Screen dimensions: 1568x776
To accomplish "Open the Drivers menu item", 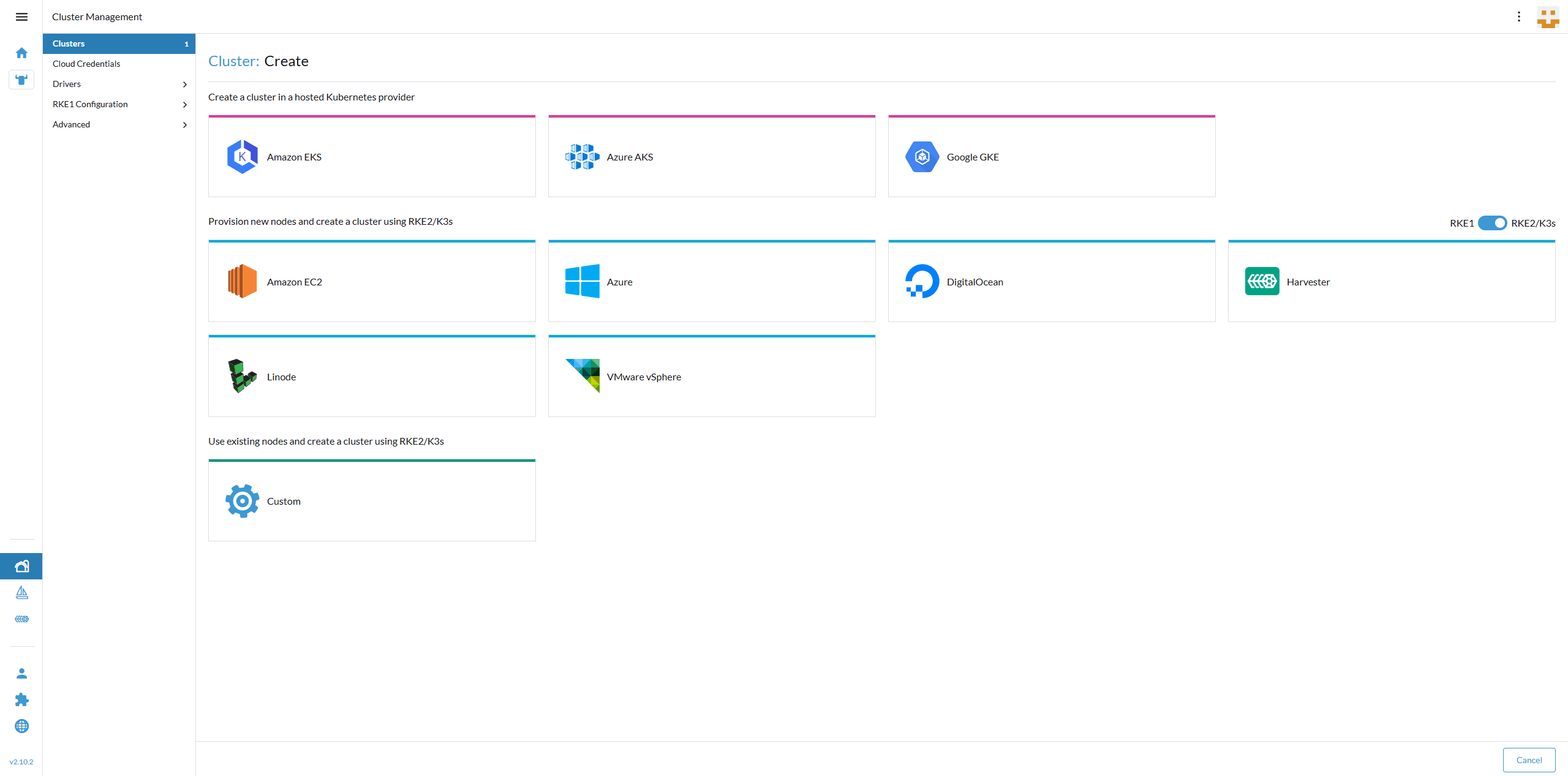I will tap(119, 84).
